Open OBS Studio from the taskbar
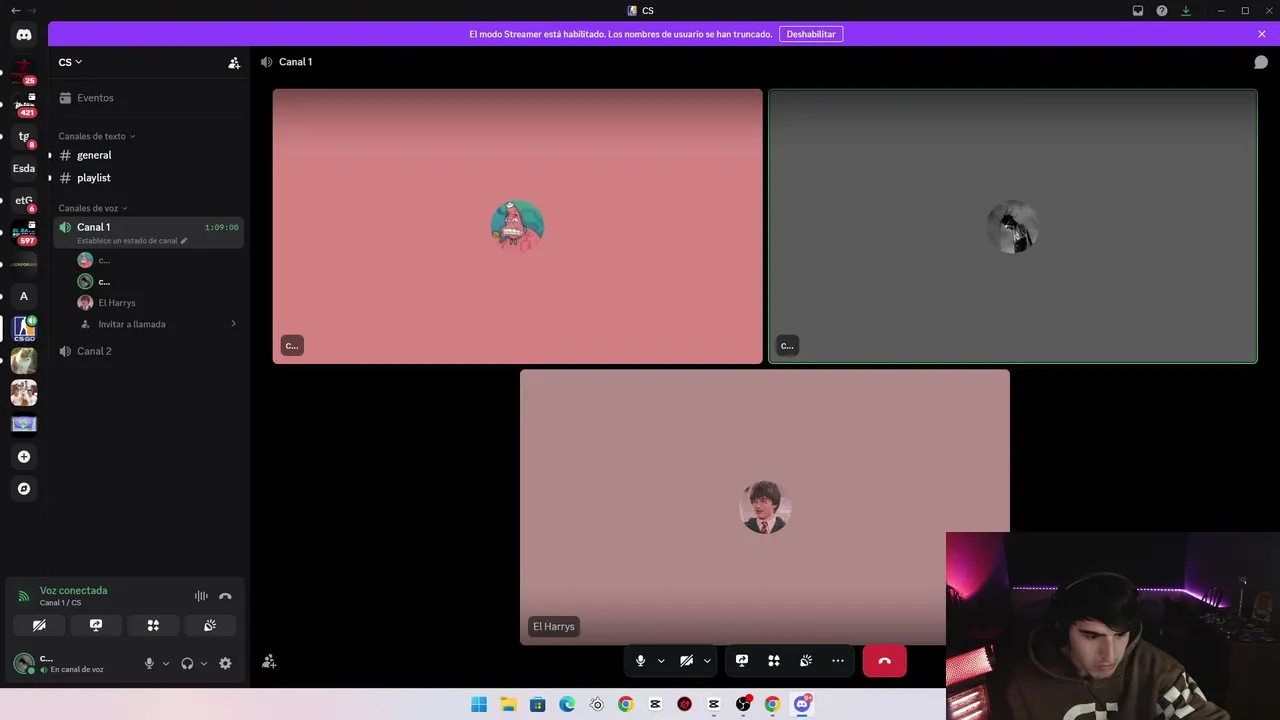 [x=743, y=704]
